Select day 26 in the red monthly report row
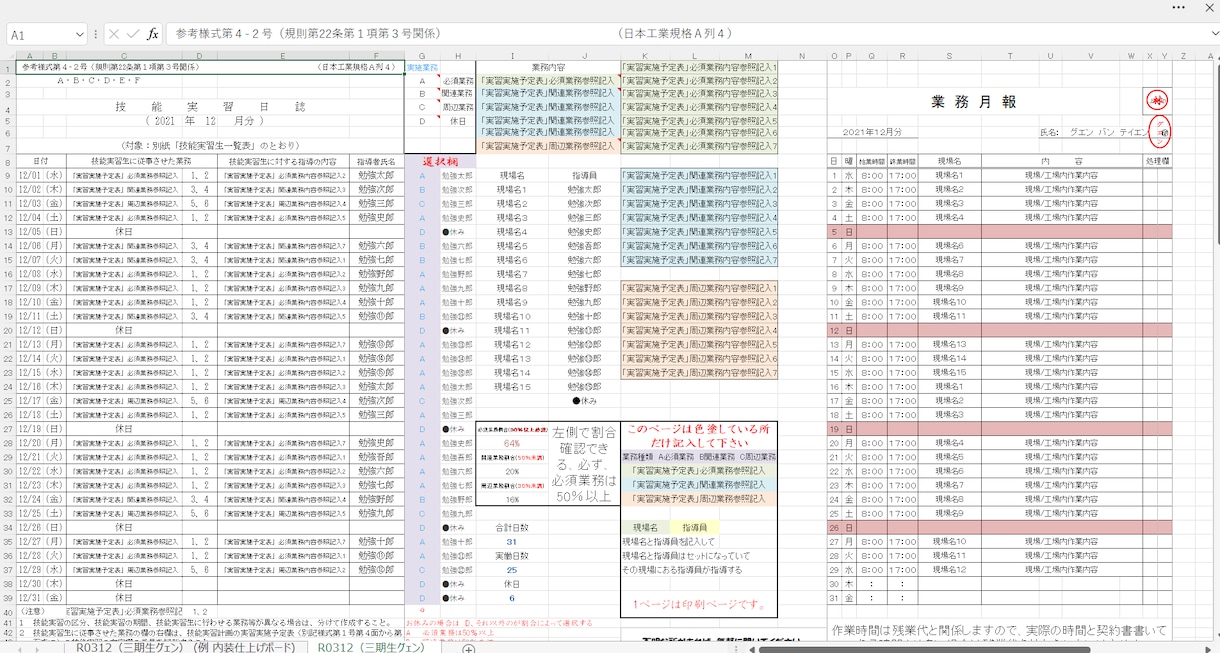Screen dimensions: 1220x653 (x=834, y=526)
